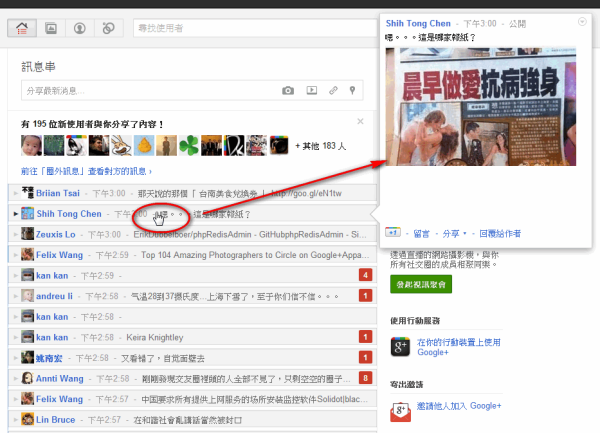Click the 下午3:00 timestamp in popup

[x=480, y=24]
